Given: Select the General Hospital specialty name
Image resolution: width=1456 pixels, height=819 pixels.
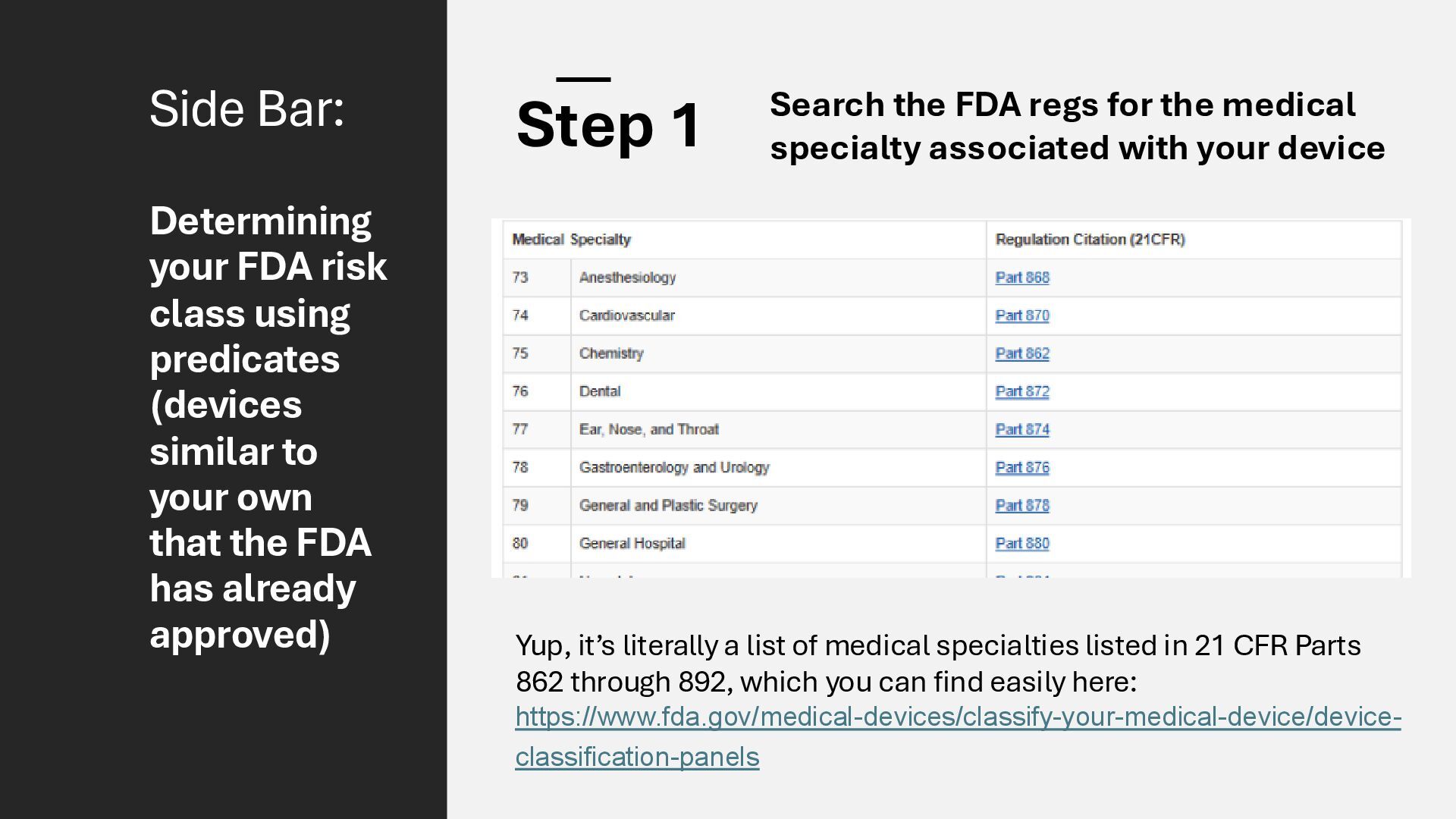Looking at the screenshot, I should tap(632, 543).
